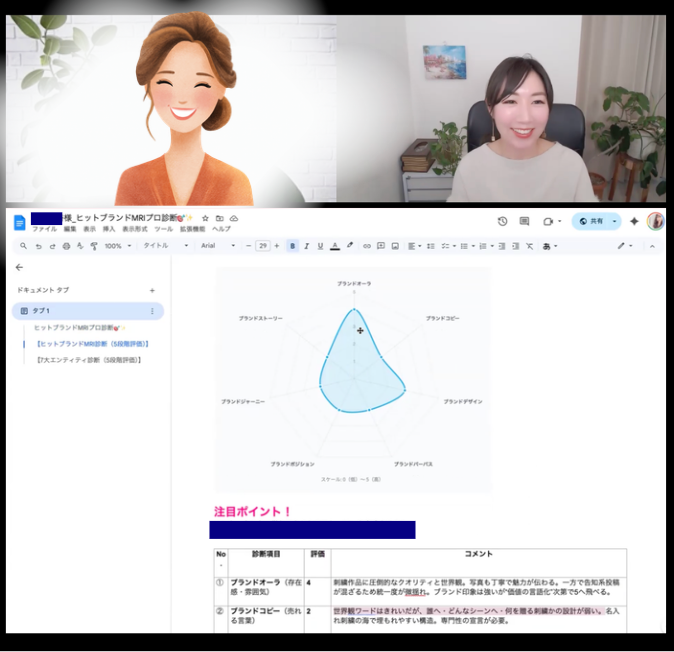Screen dimensions: 674x652
Task: Open the 挿入 menu
Action: [108, 229]
